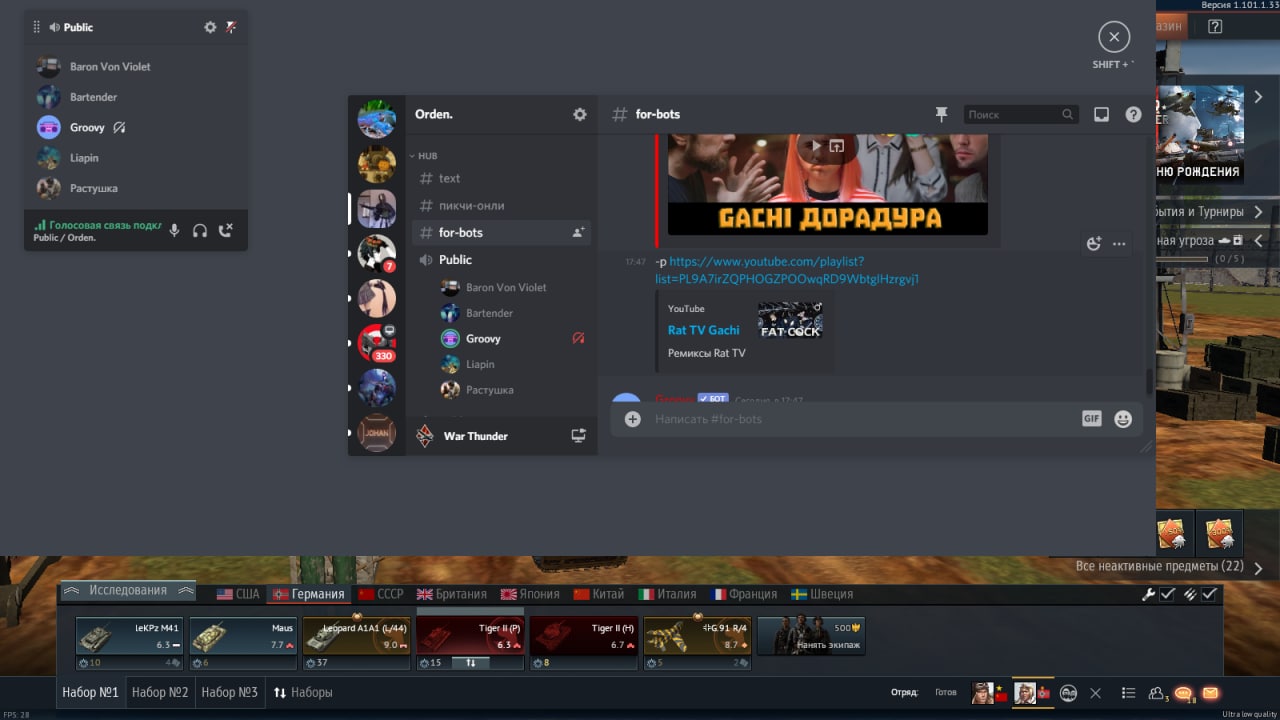Add a reaction to the playlist message
The width and height of the screenshot is (1280, 720).
point(1094,243)
